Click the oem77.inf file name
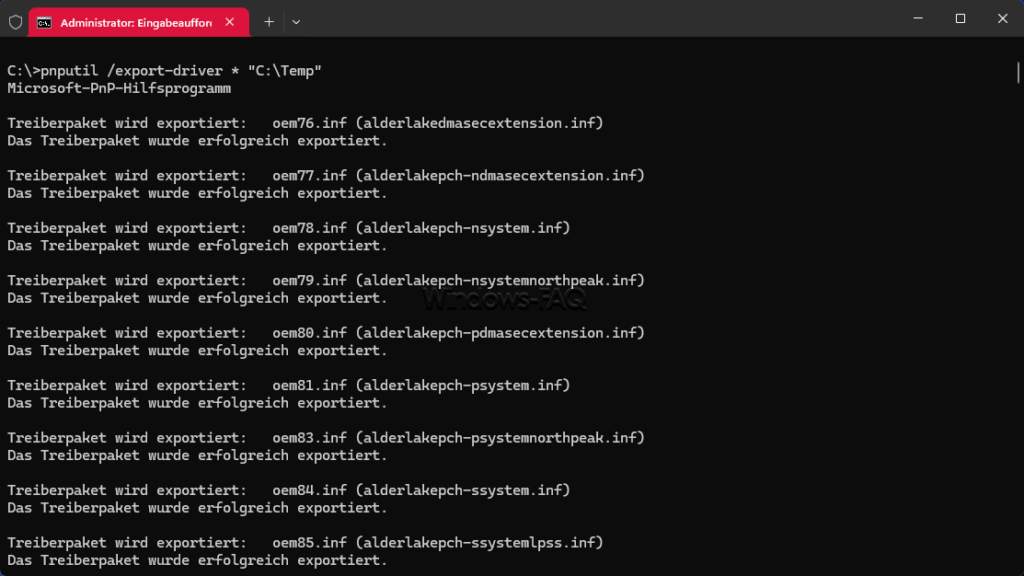The image size is (1024, 576). pyautogui.click(x=310, y=176)
